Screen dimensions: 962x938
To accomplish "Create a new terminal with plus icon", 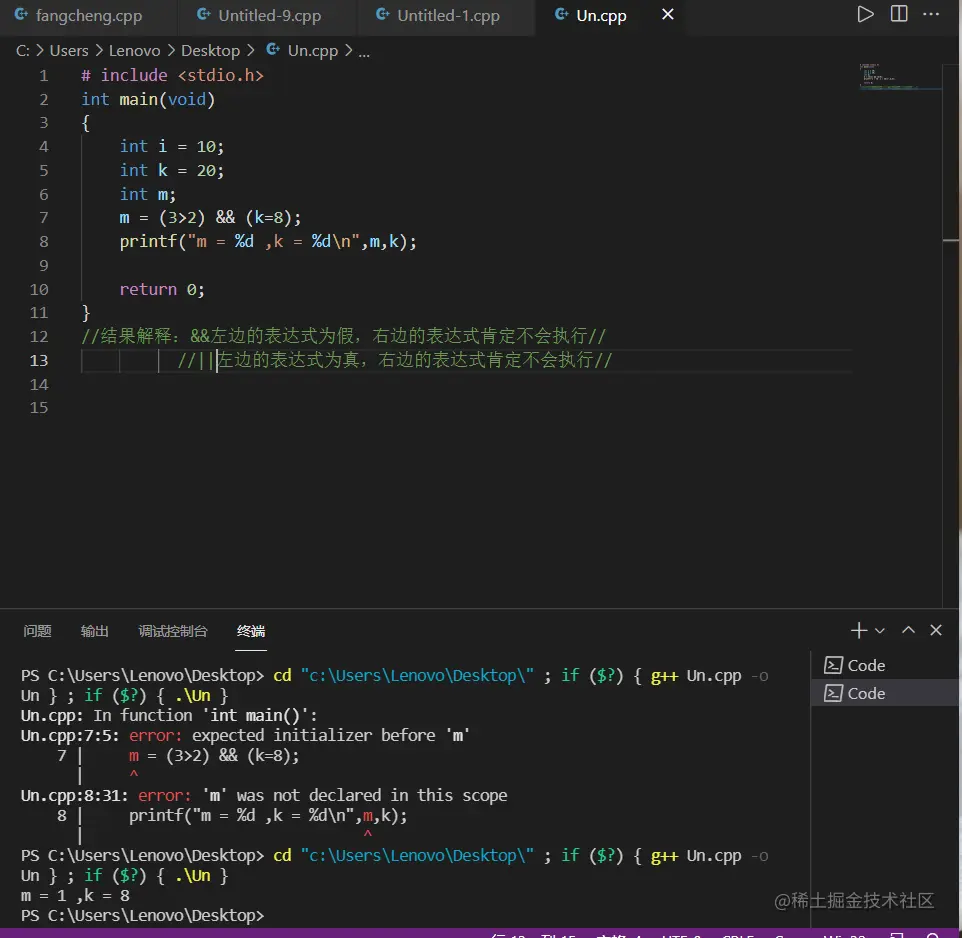I will point(859,630).
